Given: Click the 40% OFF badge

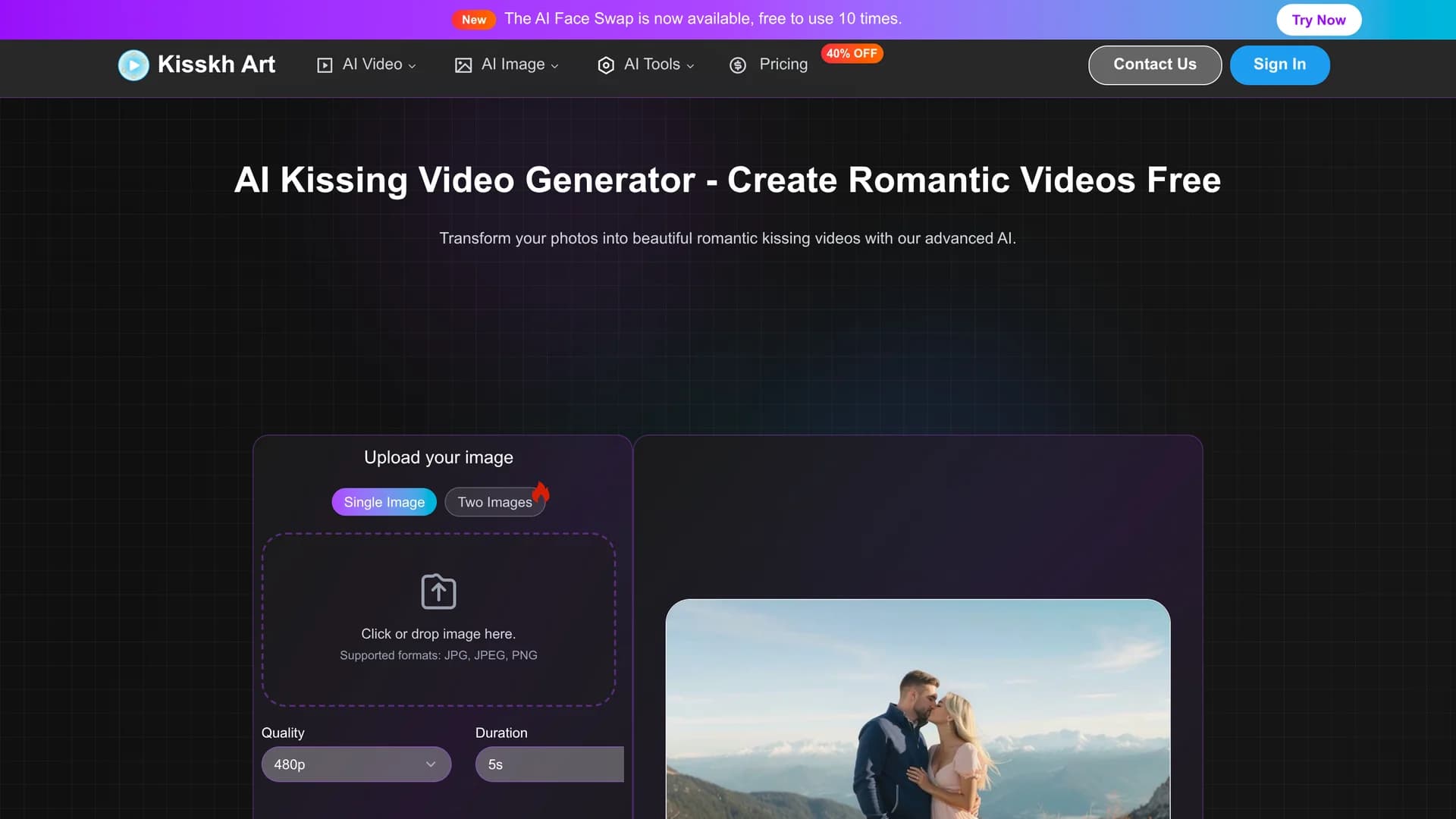Looking at the screenshot, I should click(852, 53).
